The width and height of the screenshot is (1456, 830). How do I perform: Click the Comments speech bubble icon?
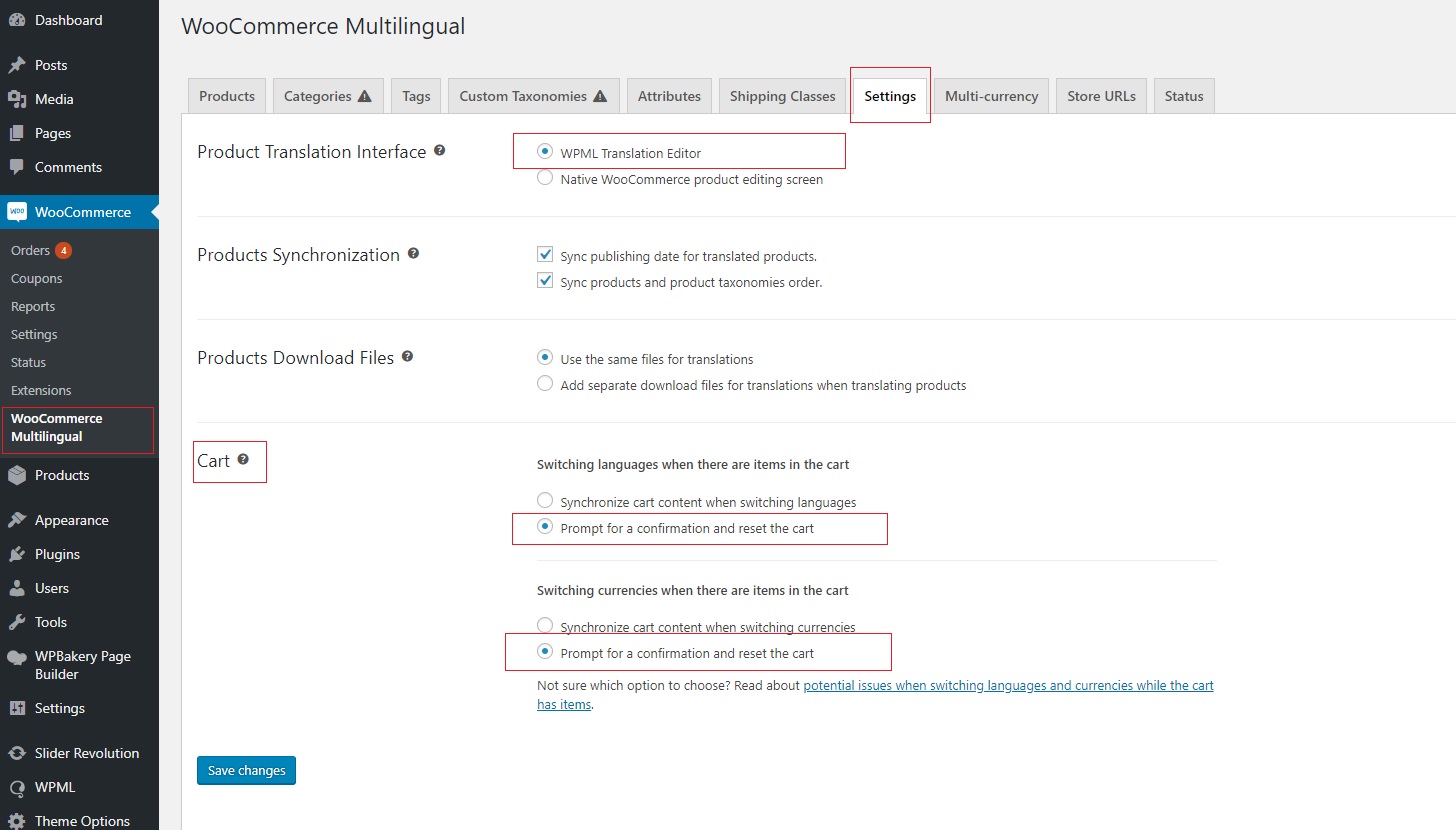point(17,167)
